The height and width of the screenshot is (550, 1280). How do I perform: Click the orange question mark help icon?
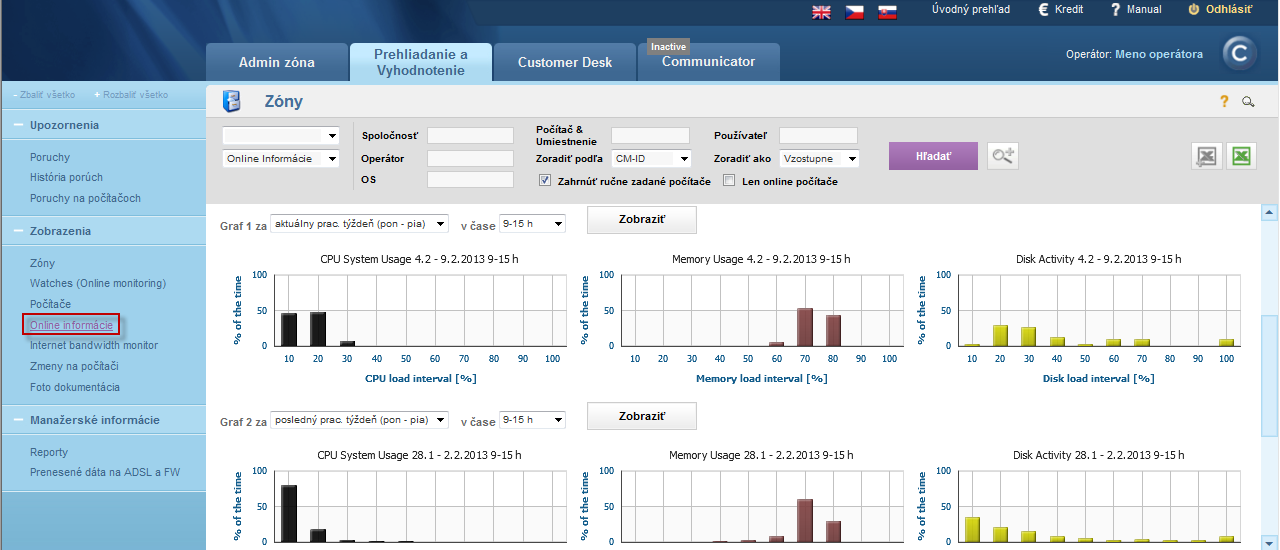pos(1223,101)
